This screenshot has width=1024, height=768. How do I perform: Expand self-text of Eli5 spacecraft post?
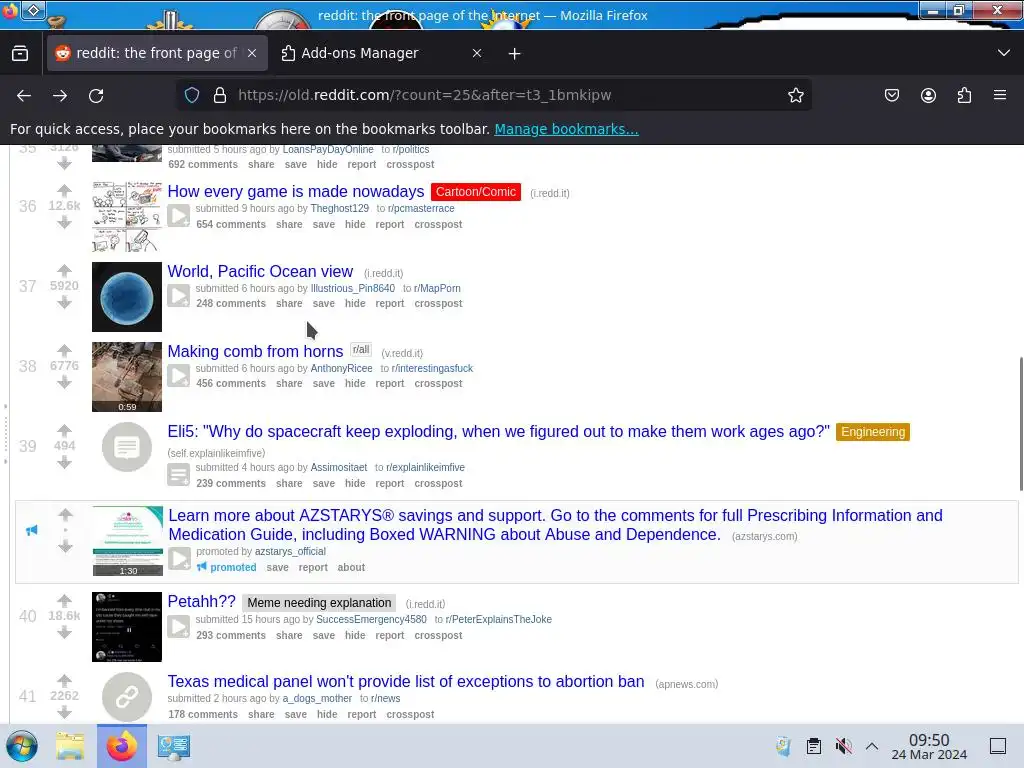click(x=178, y=475)
